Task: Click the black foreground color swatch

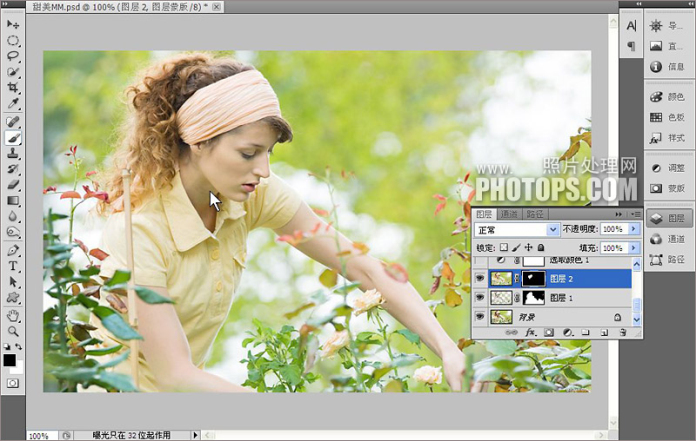Action: 10,360
